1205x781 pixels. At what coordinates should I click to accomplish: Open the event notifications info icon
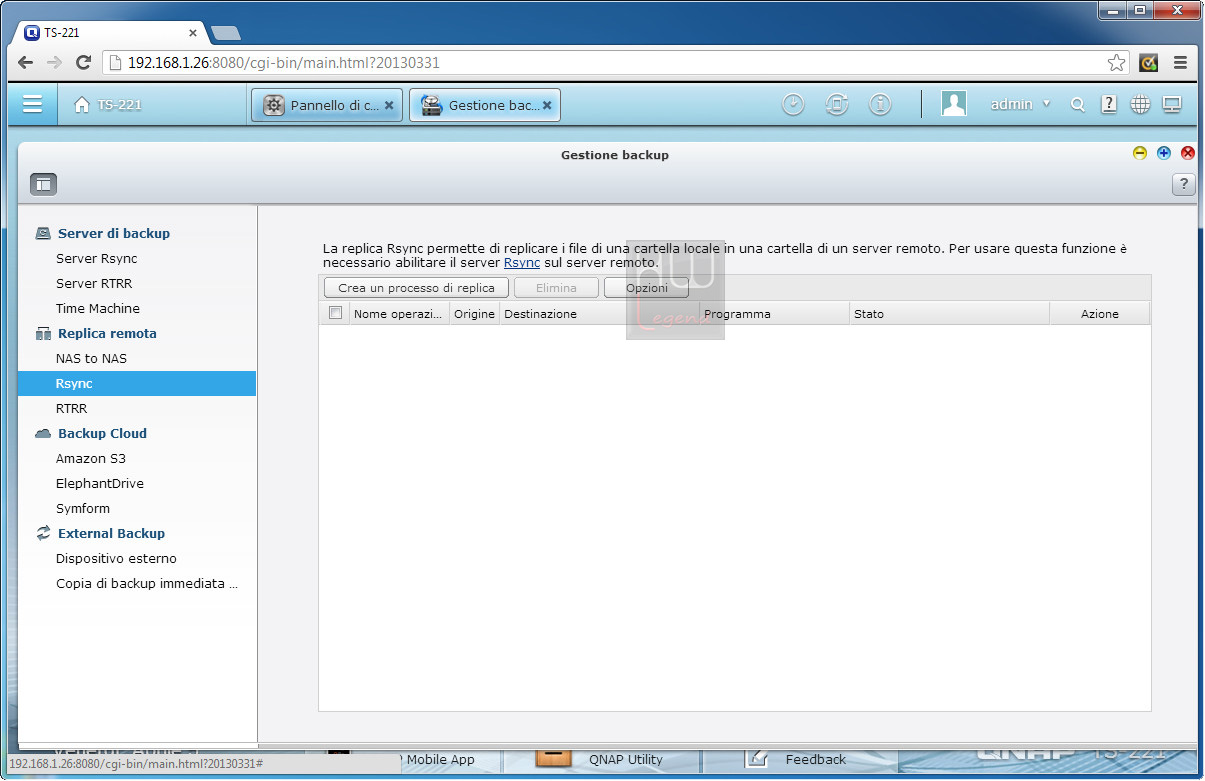coord(880,104)
